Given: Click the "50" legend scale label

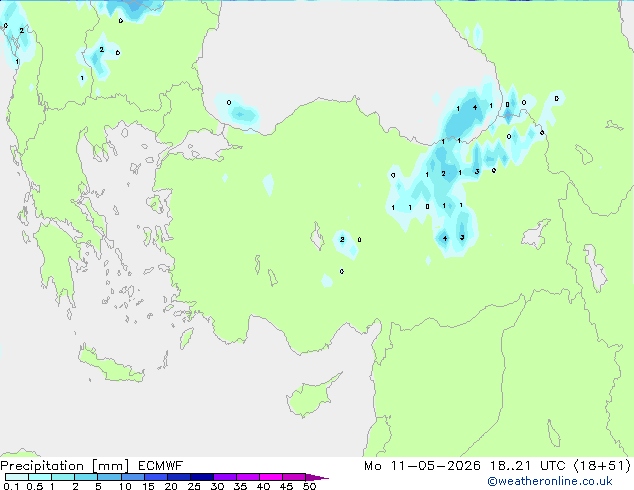Looking at the screenshot, I should coord(310,486).
